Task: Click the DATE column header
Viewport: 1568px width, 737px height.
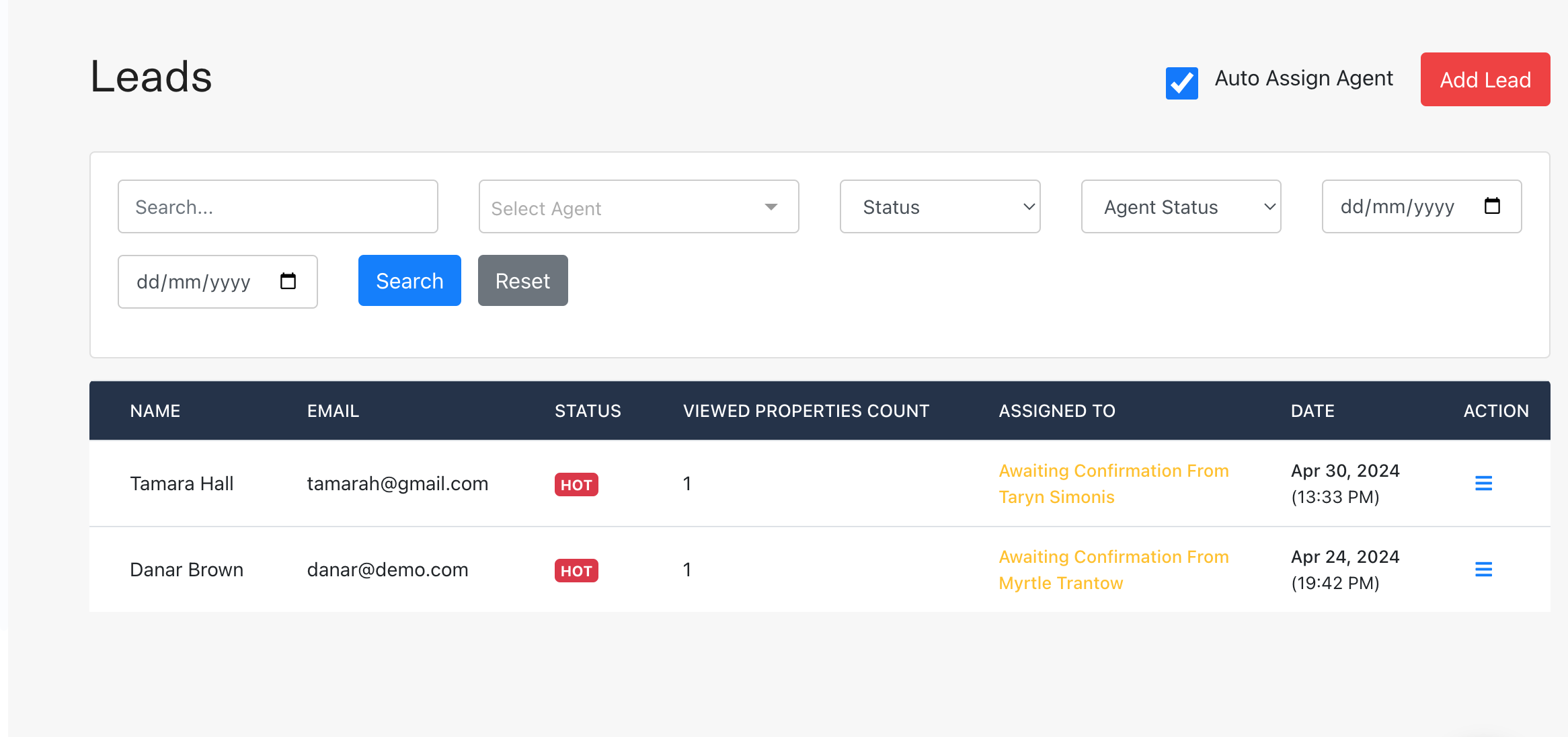Action: [x=1312, y=411]
